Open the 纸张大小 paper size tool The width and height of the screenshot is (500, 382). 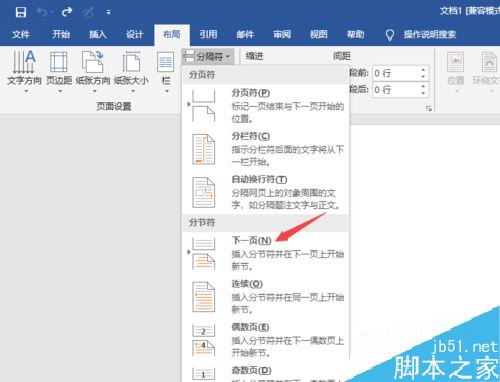131,68
